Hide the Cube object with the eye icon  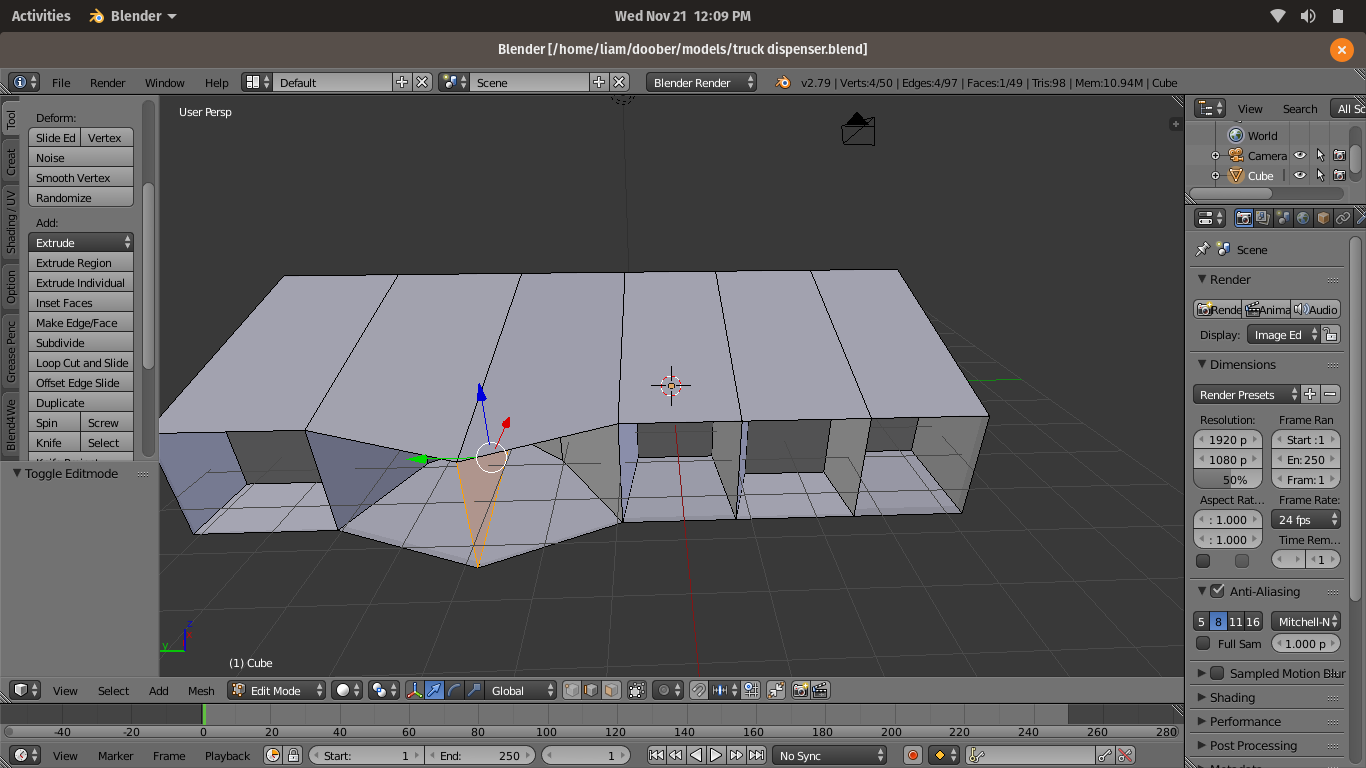(x=1300, y=176)
